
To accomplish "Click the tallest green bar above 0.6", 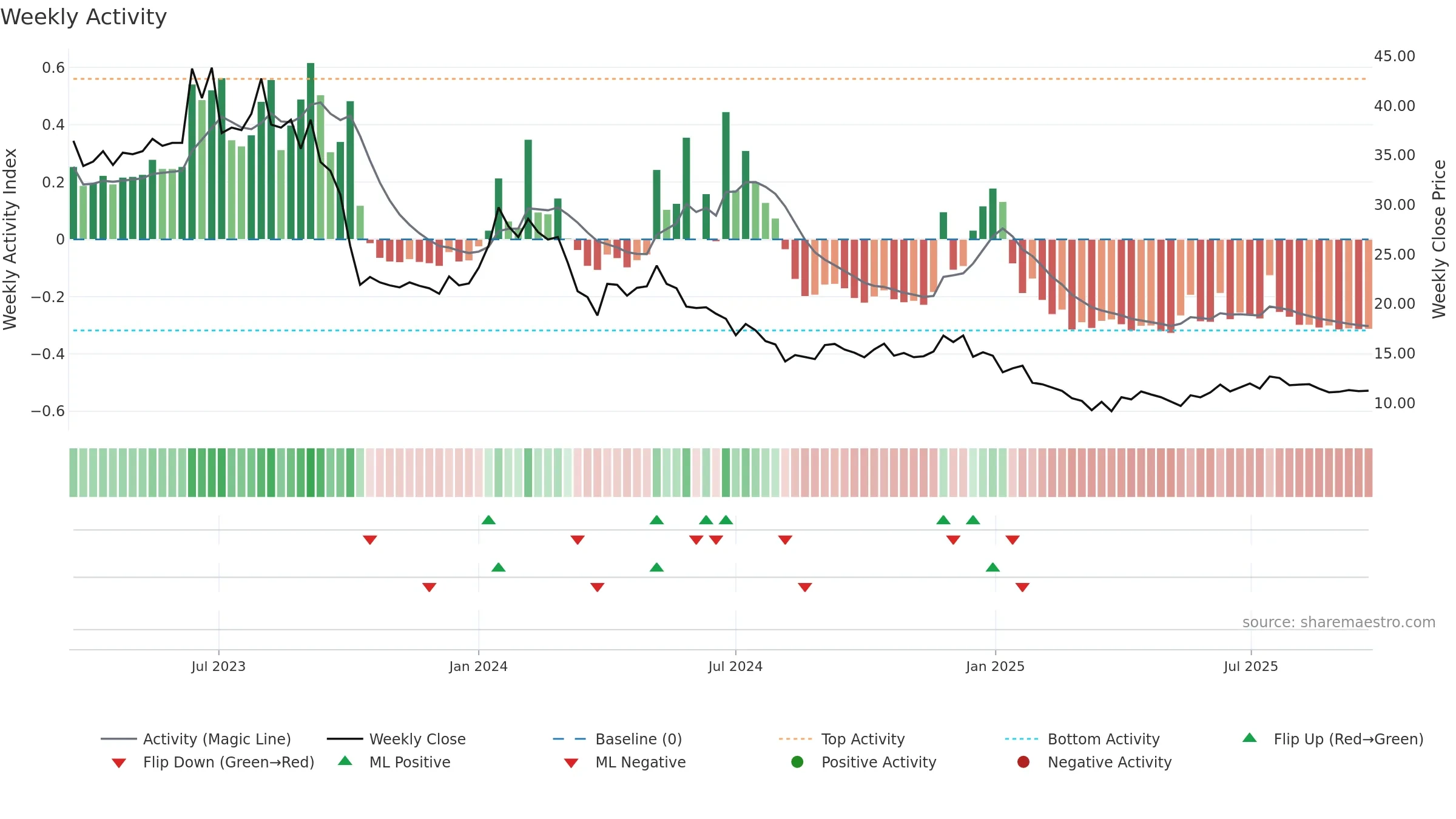I will point(311,151).
